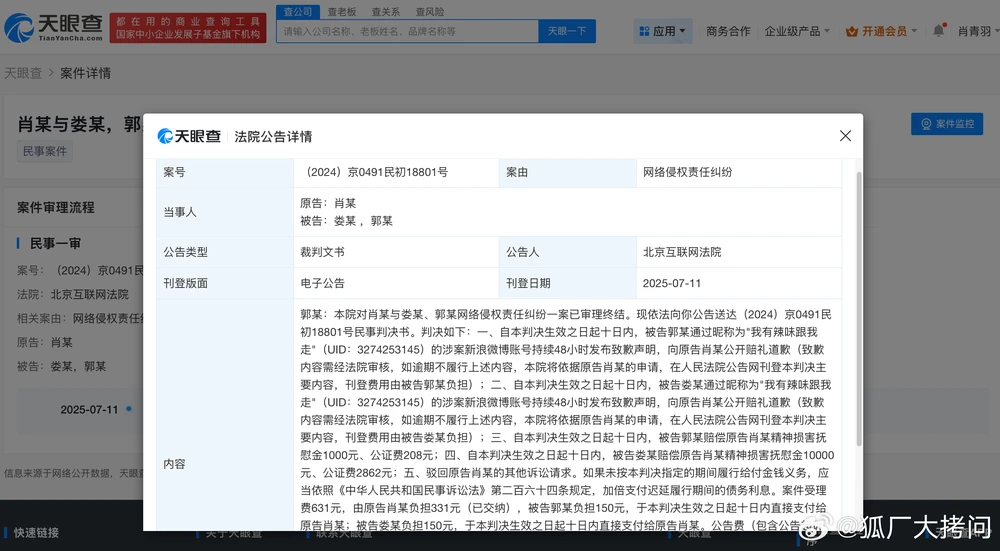Click the 网络侵权责任纠纷 cell in dialog
Image resolution: width=1000 pixels, height=551 pixels.
coord(739,172)
